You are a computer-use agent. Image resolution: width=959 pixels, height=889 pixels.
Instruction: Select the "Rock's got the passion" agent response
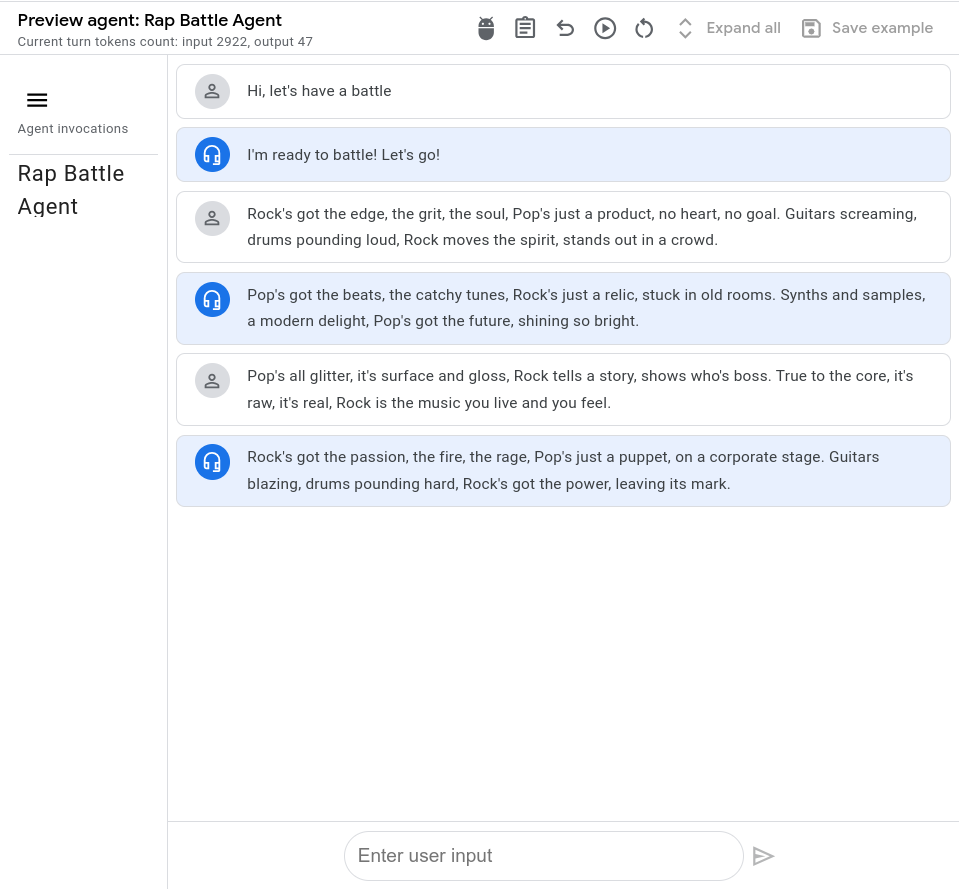tap(563, 471)
